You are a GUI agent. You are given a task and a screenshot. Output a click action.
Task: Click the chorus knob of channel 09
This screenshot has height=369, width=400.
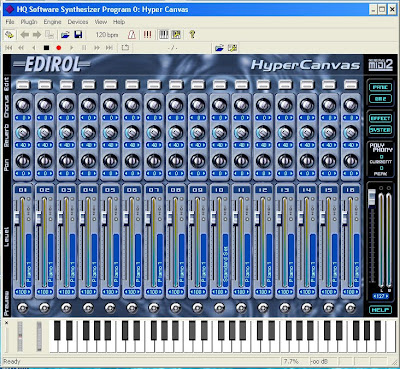point(198,105)
